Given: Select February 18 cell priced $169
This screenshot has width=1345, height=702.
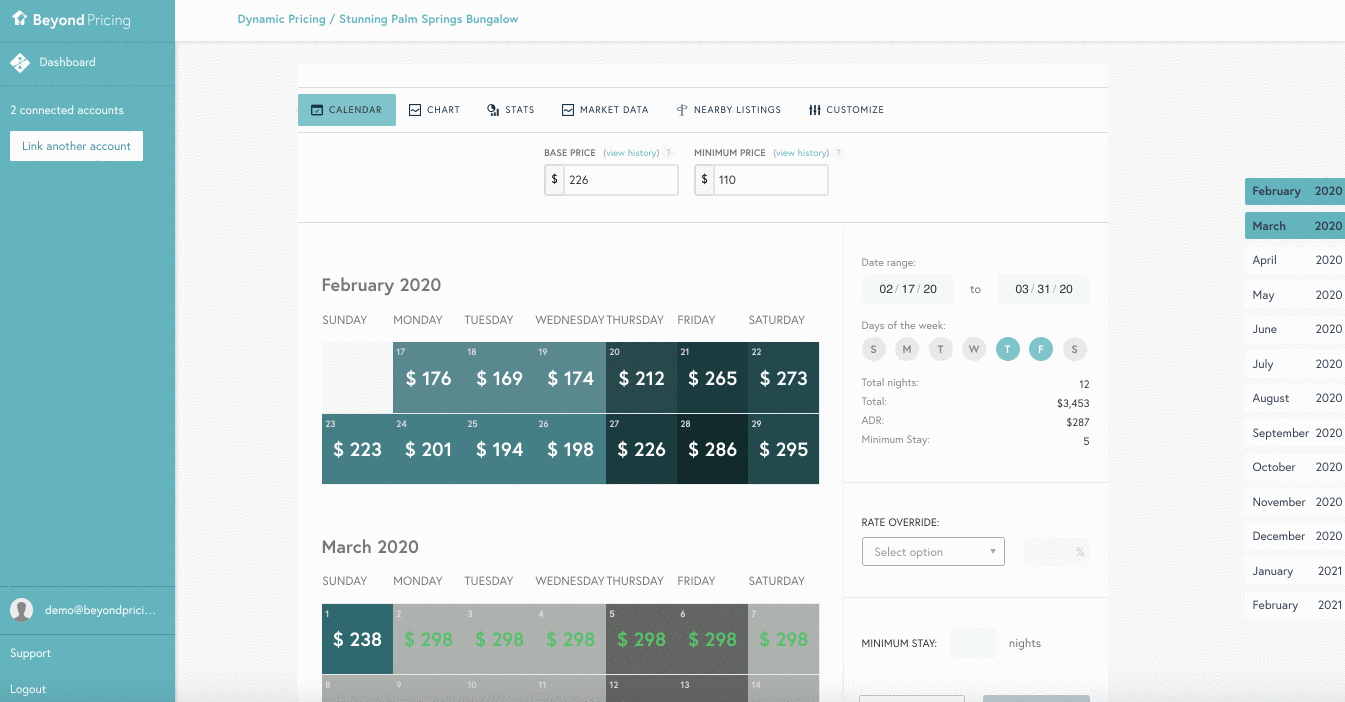Looking at the screenshot, I should (x=499, y=378).
